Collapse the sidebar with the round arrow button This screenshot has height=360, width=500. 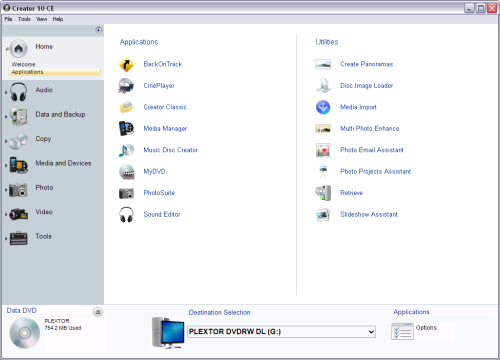(98, 30)
